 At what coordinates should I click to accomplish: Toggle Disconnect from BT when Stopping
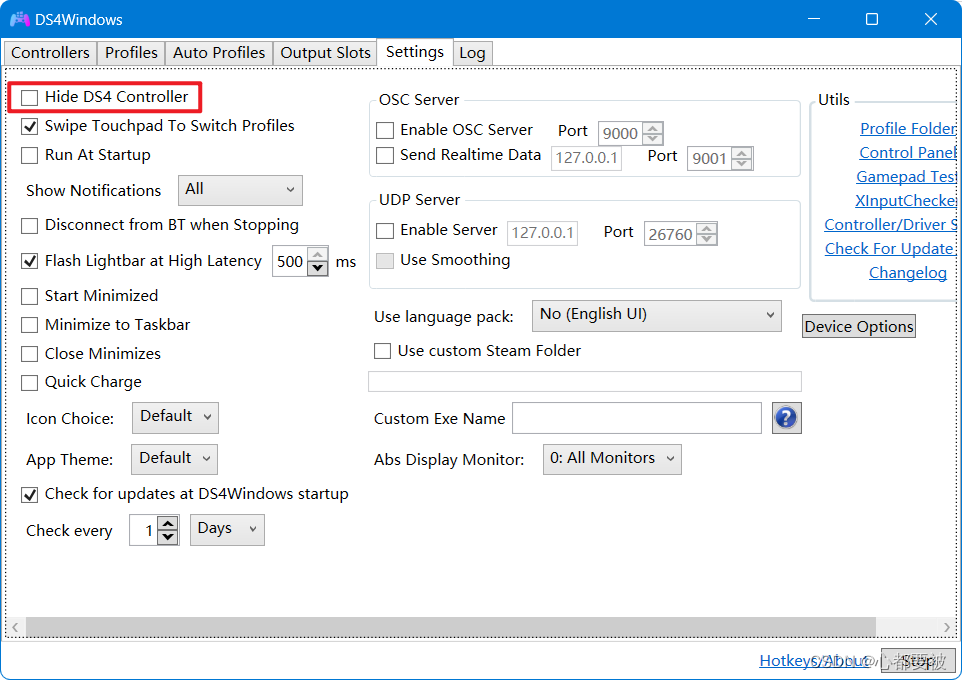29,226
